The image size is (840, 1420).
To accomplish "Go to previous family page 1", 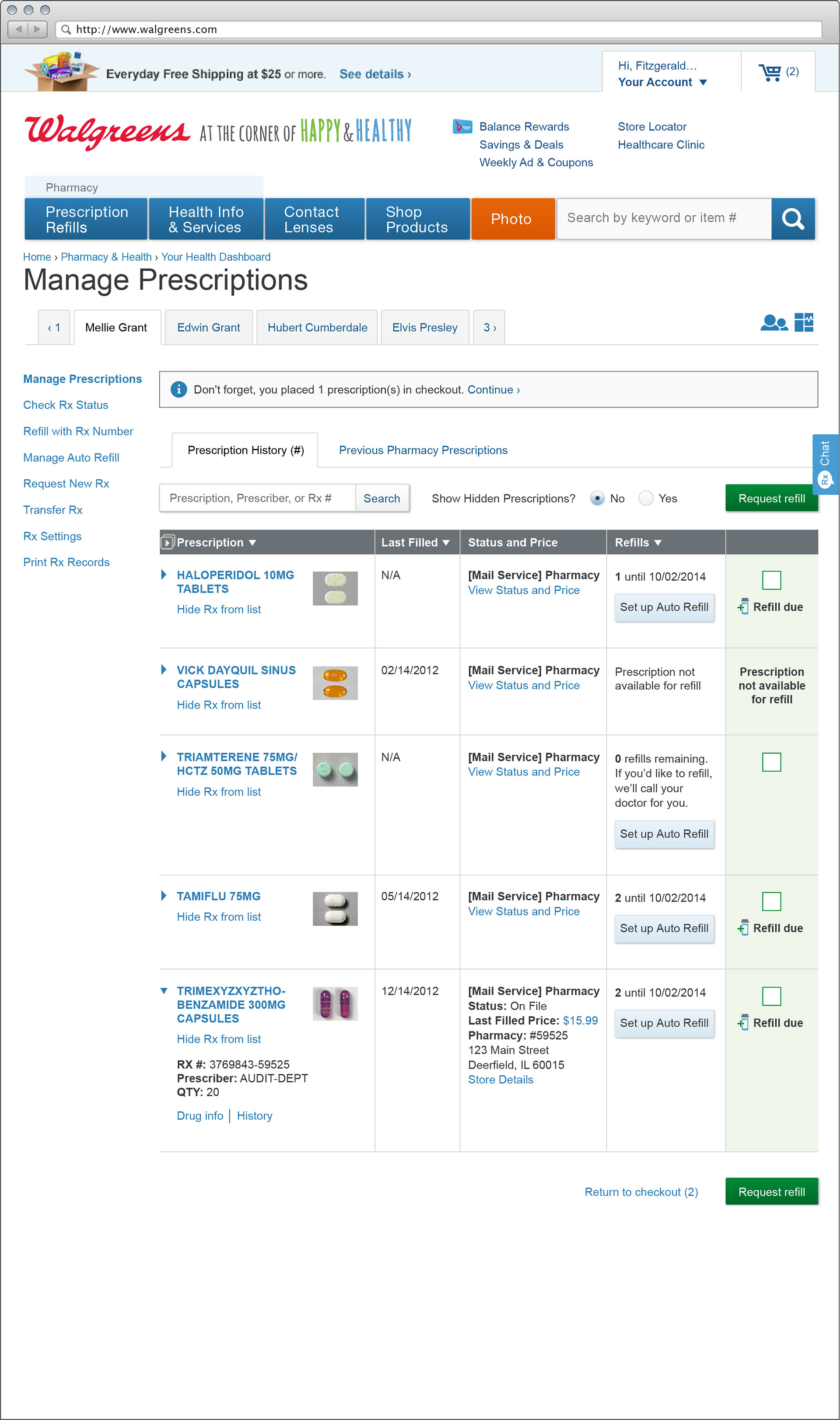I will pyautogui.click(x=54, y=327).
